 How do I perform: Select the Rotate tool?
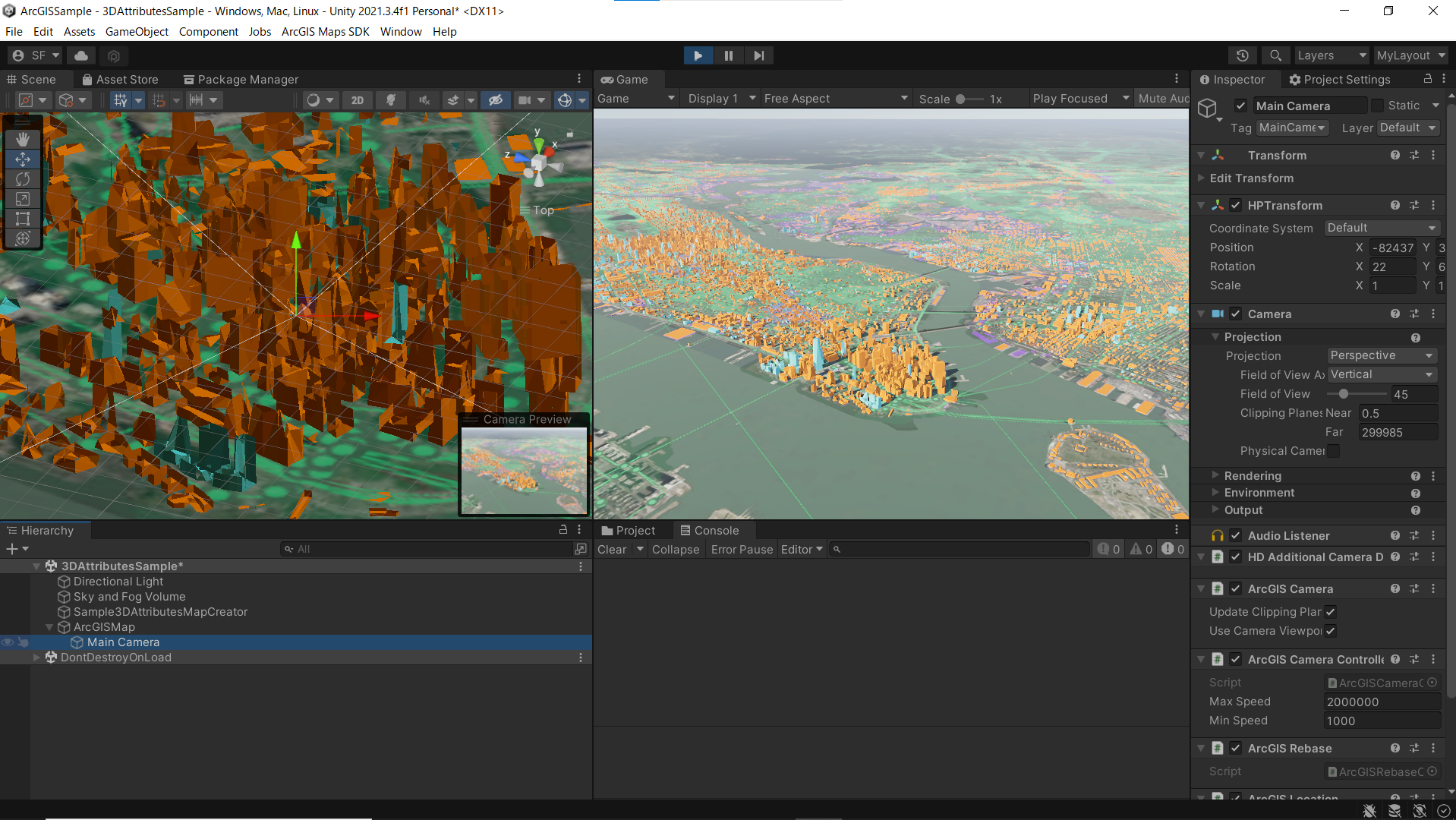(x=23, y=179)
